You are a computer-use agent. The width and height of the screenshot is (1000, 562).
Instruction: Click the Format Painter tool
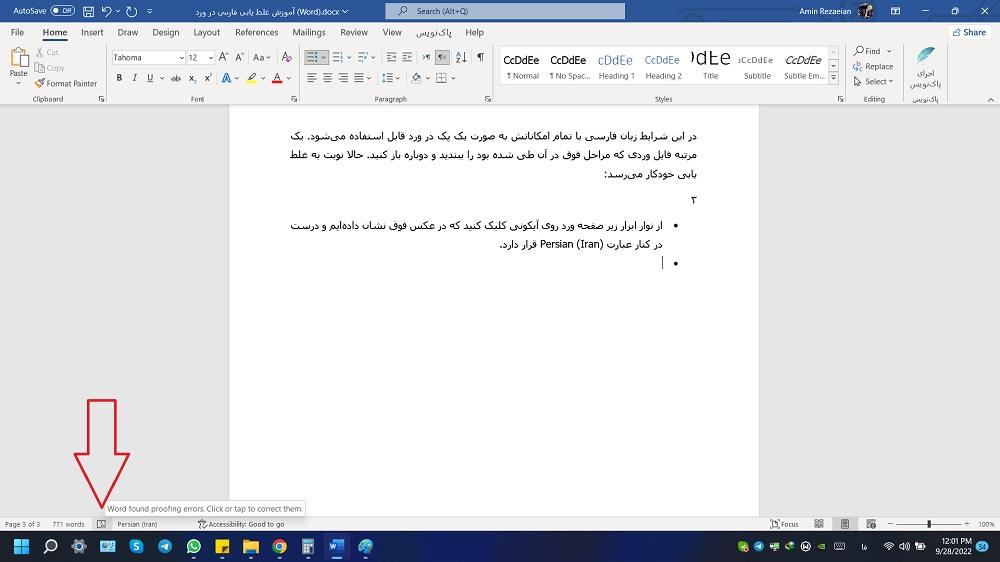[x=66, y=84]
